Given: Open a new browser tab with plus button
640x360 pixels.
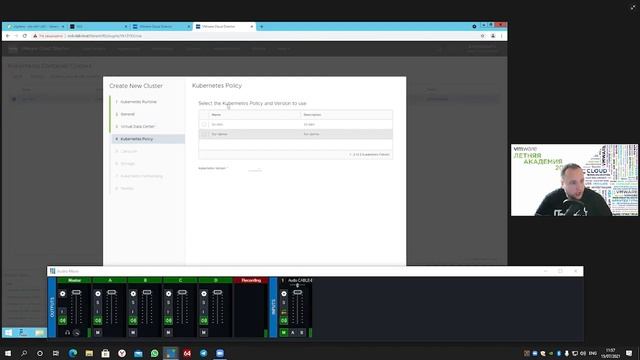Looking at the screenshot, I should coord(262,27).
